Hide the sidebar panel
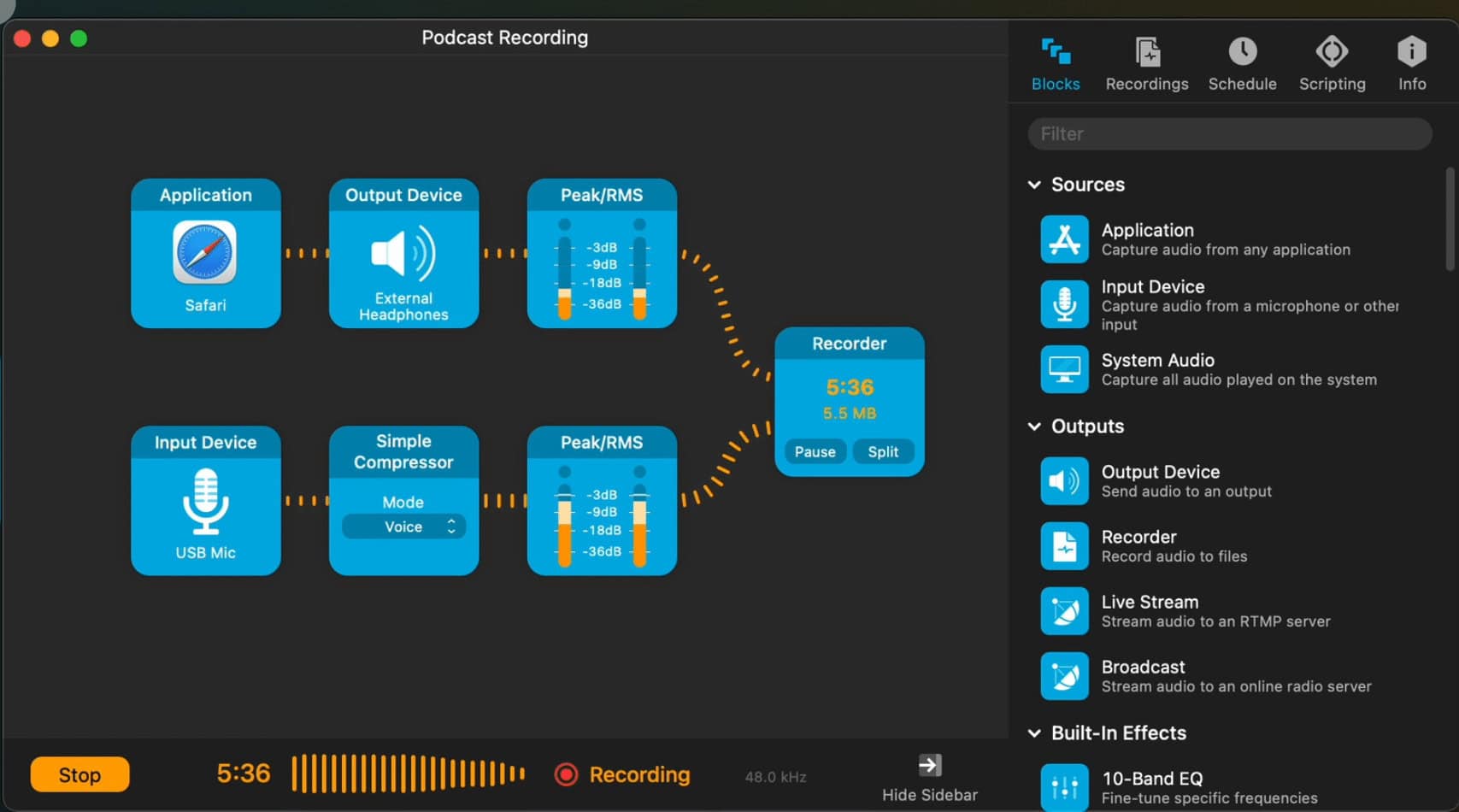 [x=929, y=776]
